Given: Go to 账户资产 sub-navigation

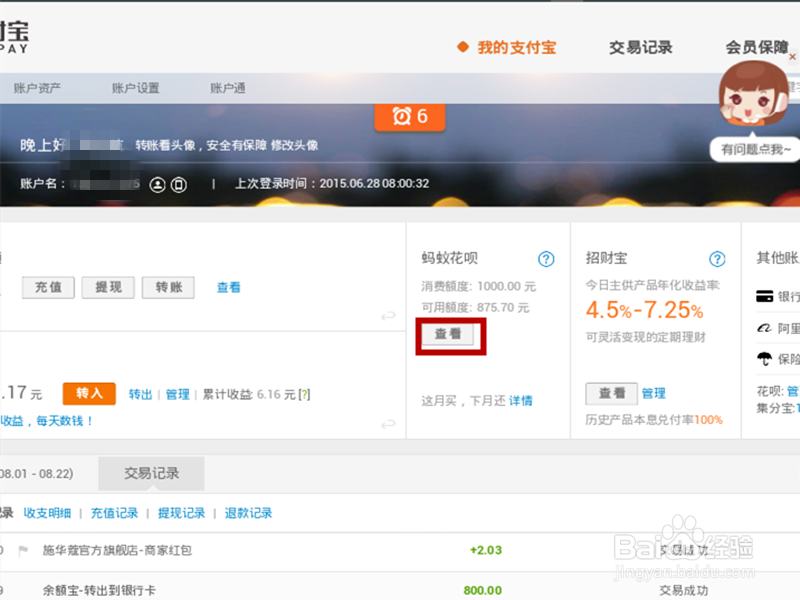Looking at the screenshot, I should [37, 88].
